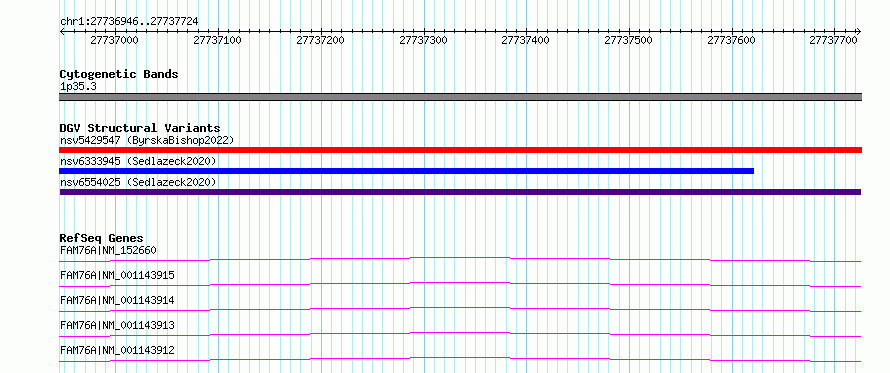This screenshot has width=890, height=373.
Task: Select the magenta FAM76A|NM_001143914 intron line
Action: 460,309
